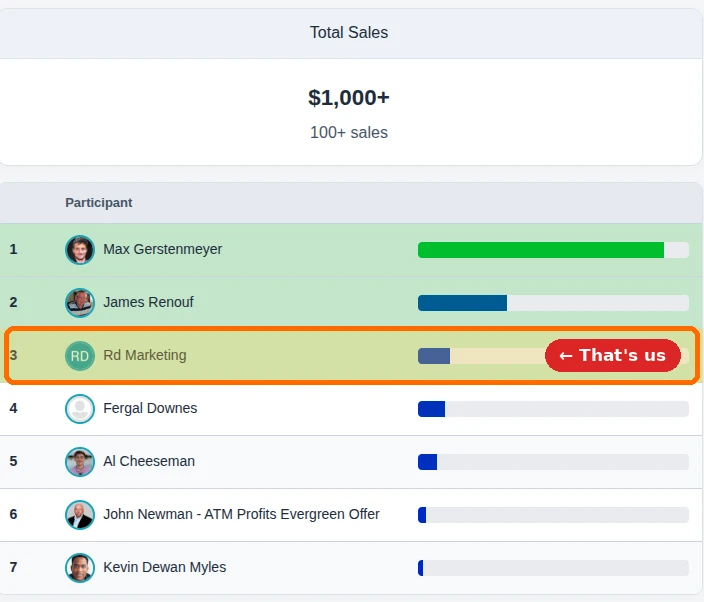This screenshot has width=704, height=602.
Task: Click rank number 5
Action: coord(13,461)
